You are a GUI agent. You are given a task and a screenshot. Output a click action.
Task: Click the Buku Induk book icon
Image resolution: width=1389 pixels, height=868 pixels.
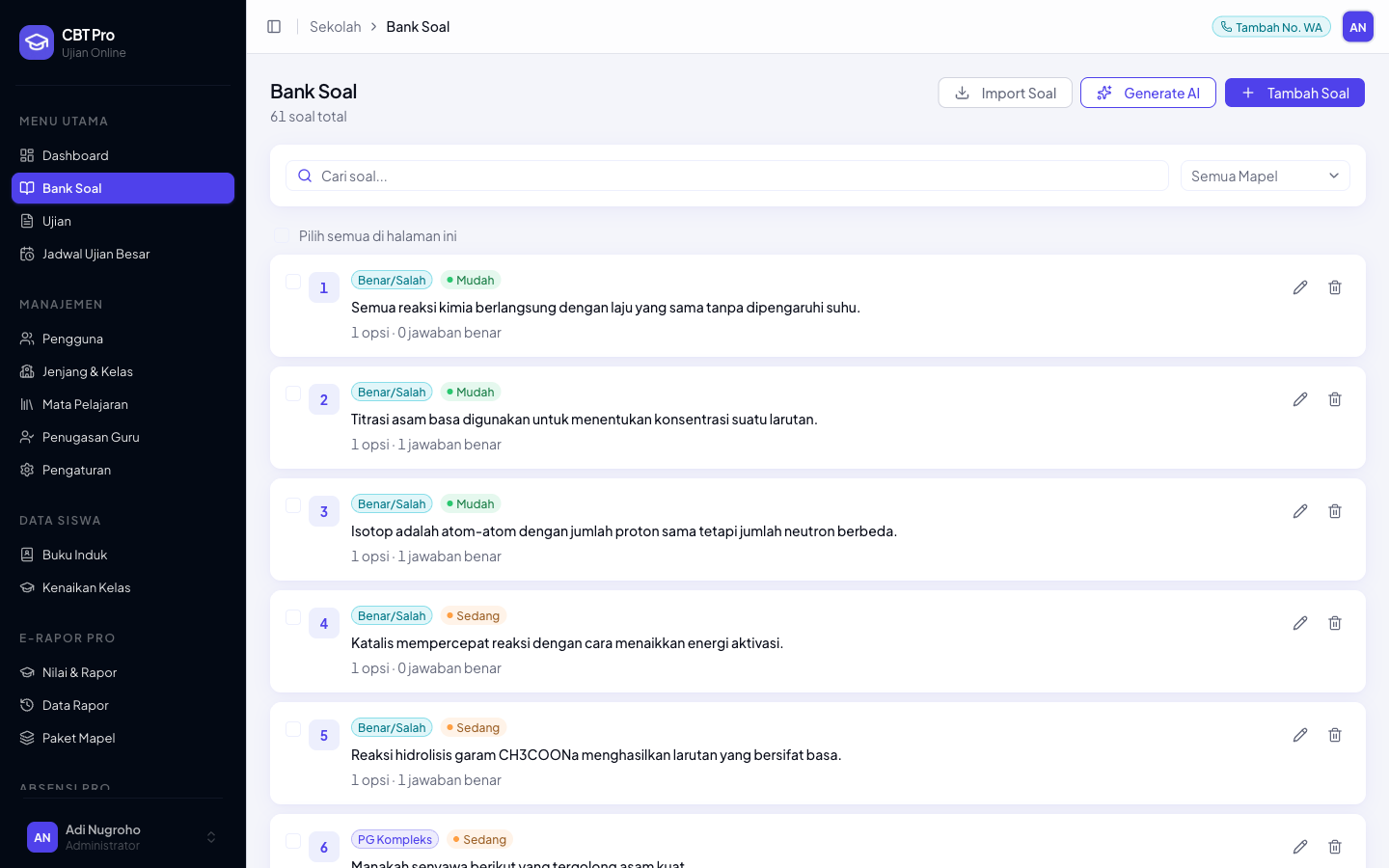(x=27, y=555)
